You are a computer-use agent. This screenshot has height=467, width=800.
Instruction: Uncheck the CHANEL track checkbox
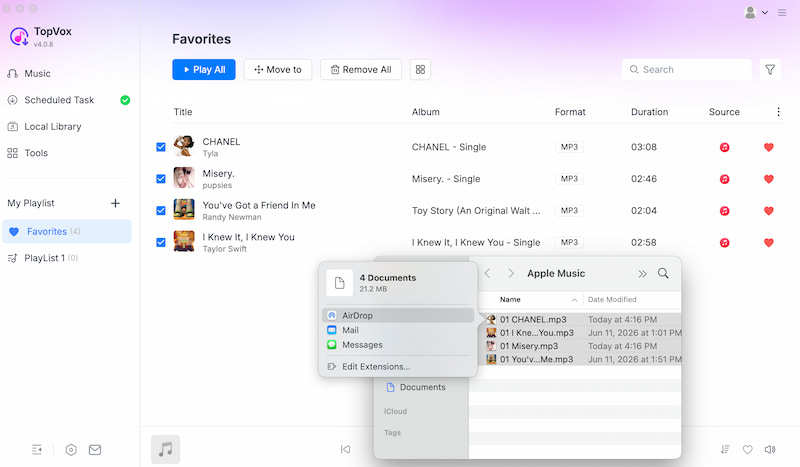coord(161,147)
